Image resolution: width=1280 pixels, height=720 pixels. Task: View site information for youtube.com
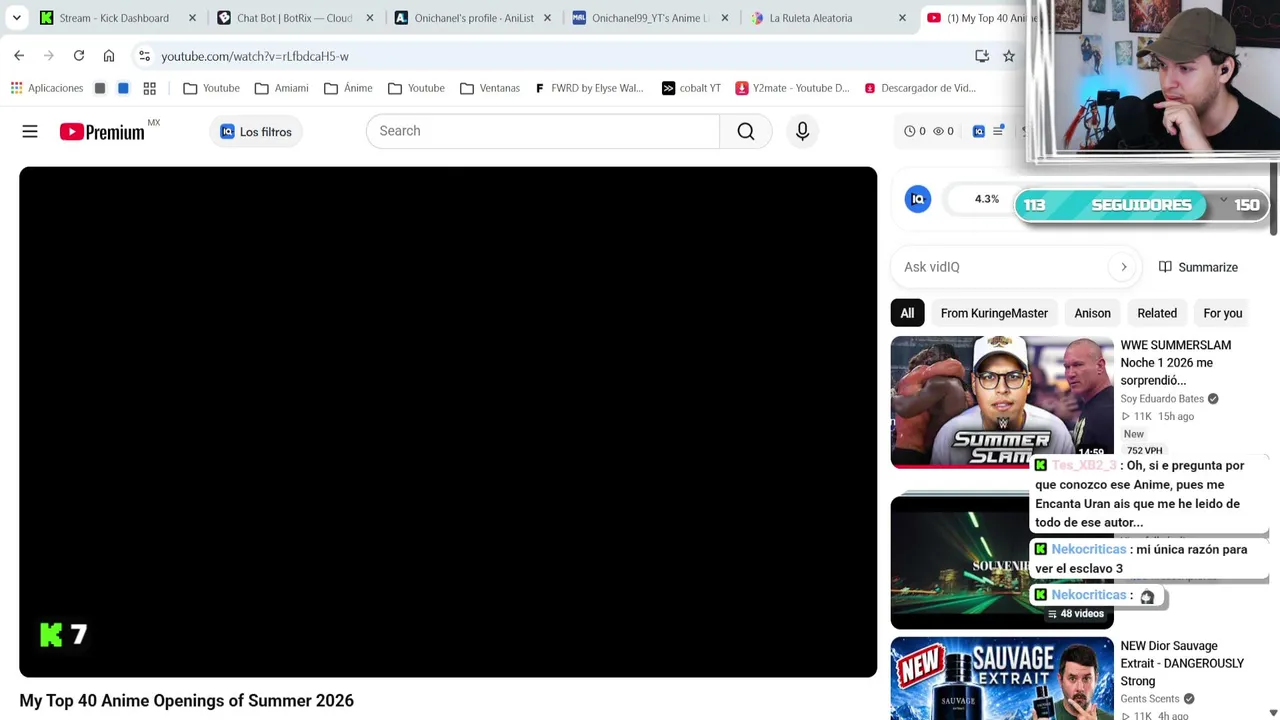(144, 56)
